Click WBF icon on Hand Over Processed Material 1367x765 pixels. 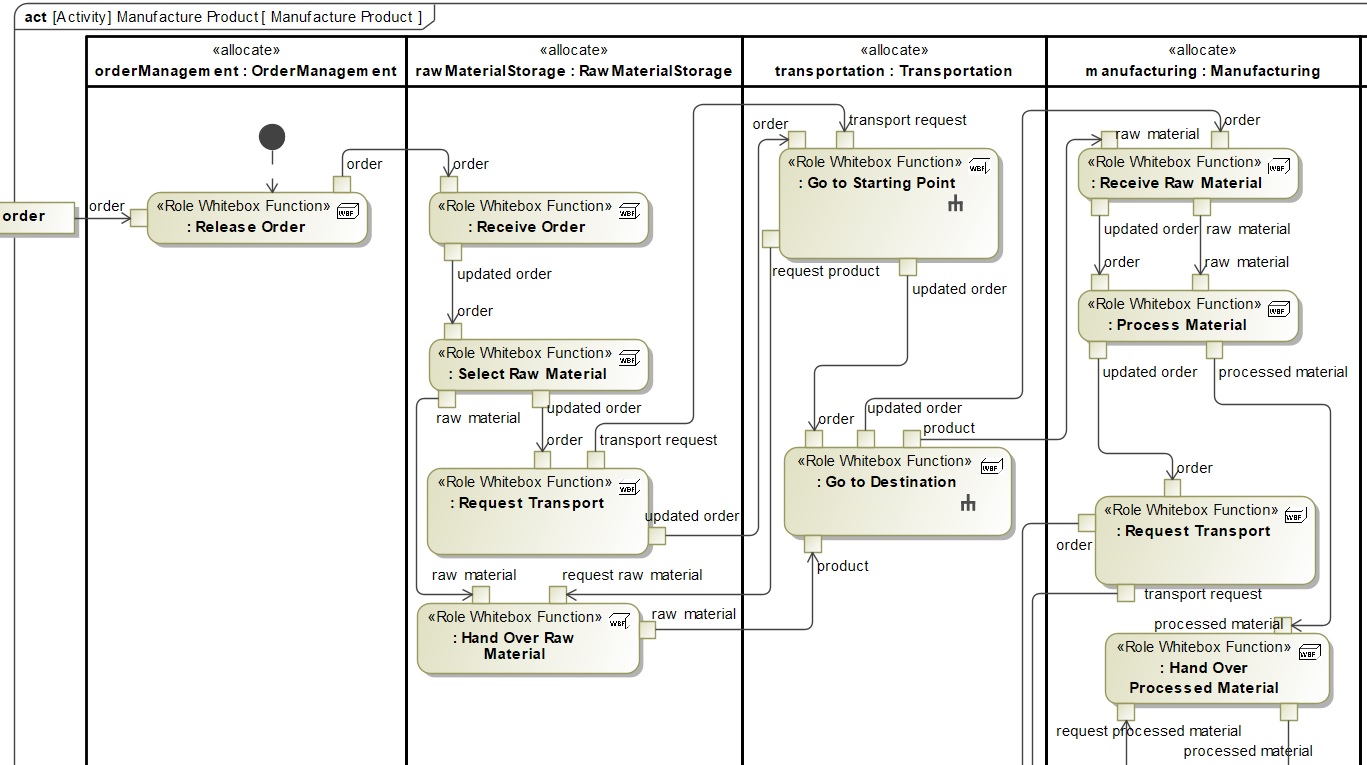pyautogui.click(x=1309, y=652)
